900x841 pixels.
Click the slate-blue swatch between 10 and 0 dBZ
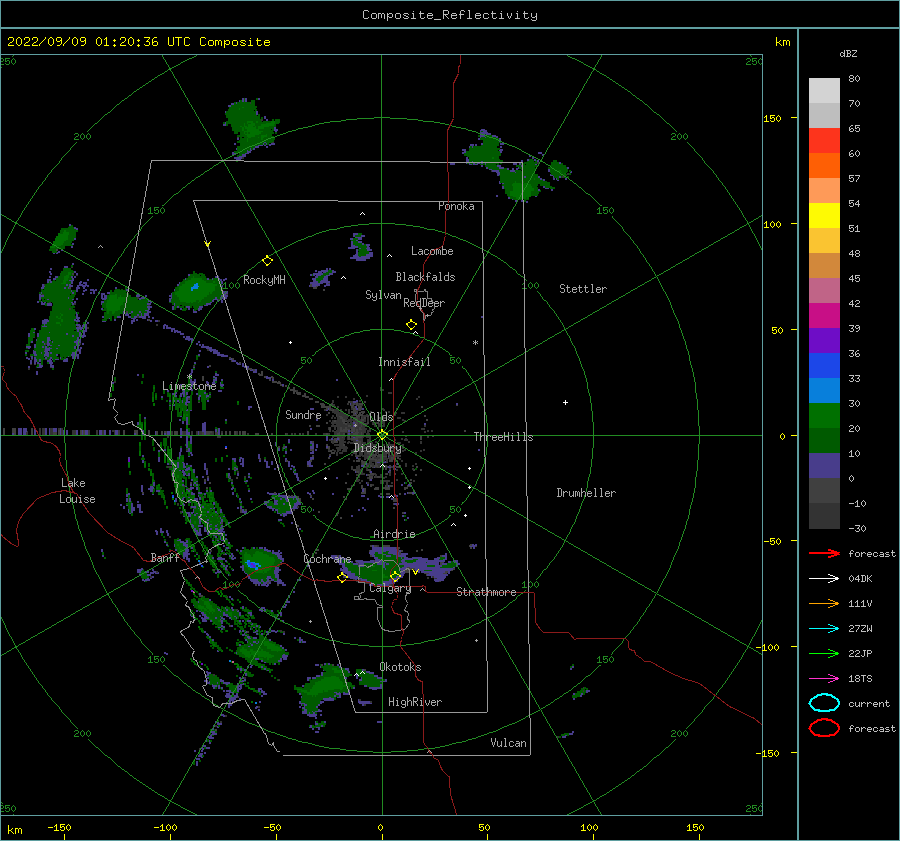point(824,466)
